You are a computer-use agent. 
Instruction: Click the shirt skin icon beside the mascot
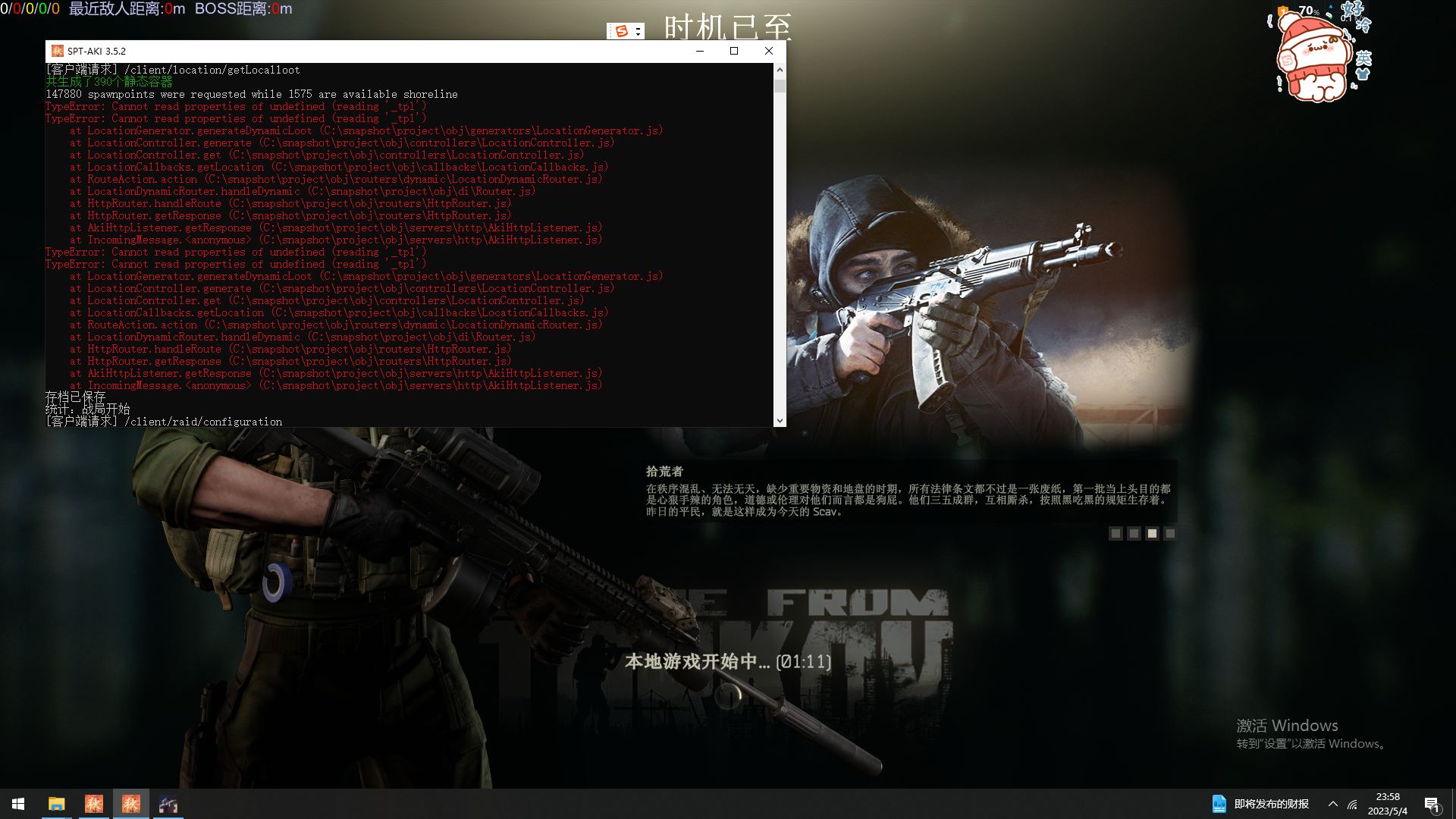tap(1363, 74)
